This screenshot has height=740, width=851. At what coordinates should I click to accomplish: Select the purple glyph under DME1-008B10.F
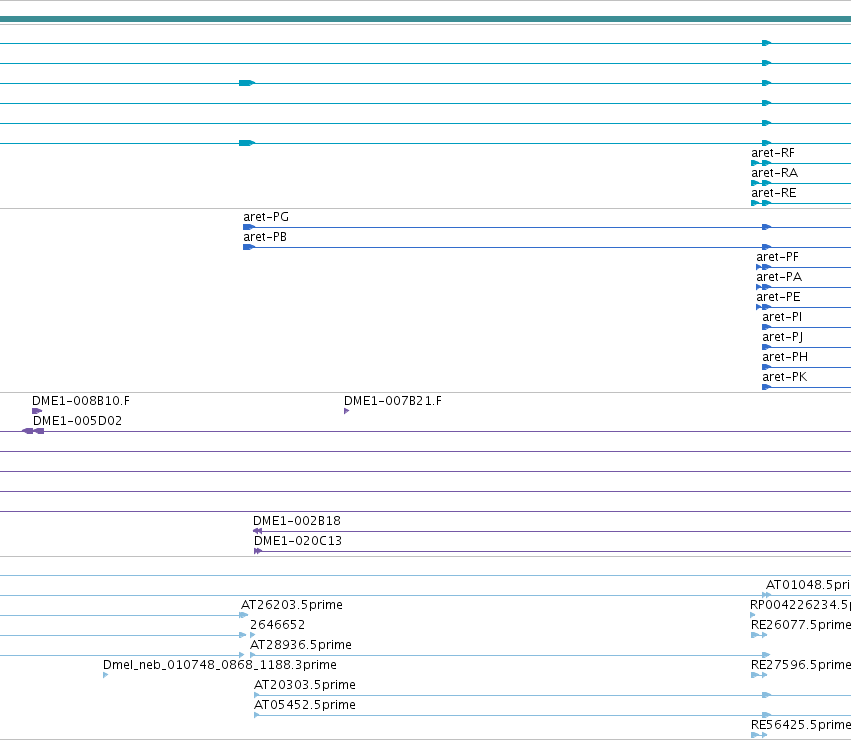click(37, 411)
